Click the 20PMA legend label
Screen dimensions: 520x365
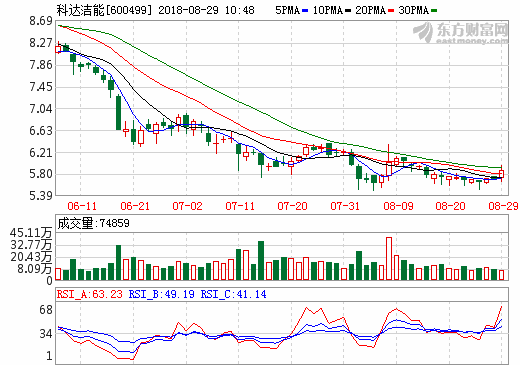click(371, 10)
